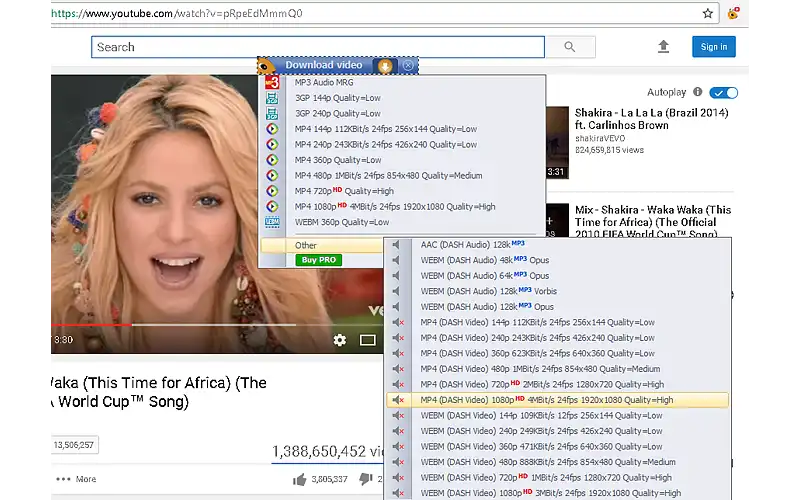The width and height of the screenshot is (800, 500).
Task: Open video settings gear icon
Action: (x=339, y=340)
